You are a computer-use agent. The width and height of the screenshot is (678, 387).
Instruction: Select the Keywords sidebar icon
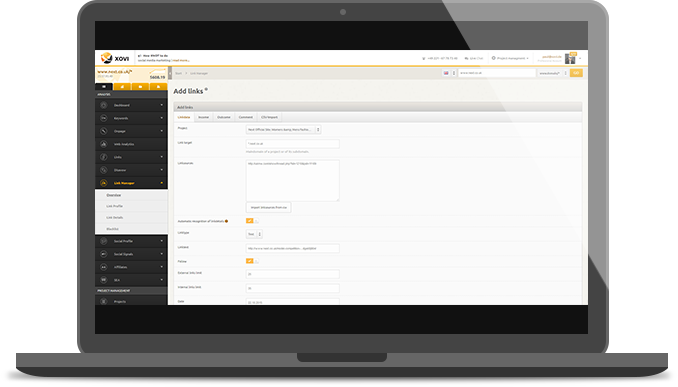(104, 118)
